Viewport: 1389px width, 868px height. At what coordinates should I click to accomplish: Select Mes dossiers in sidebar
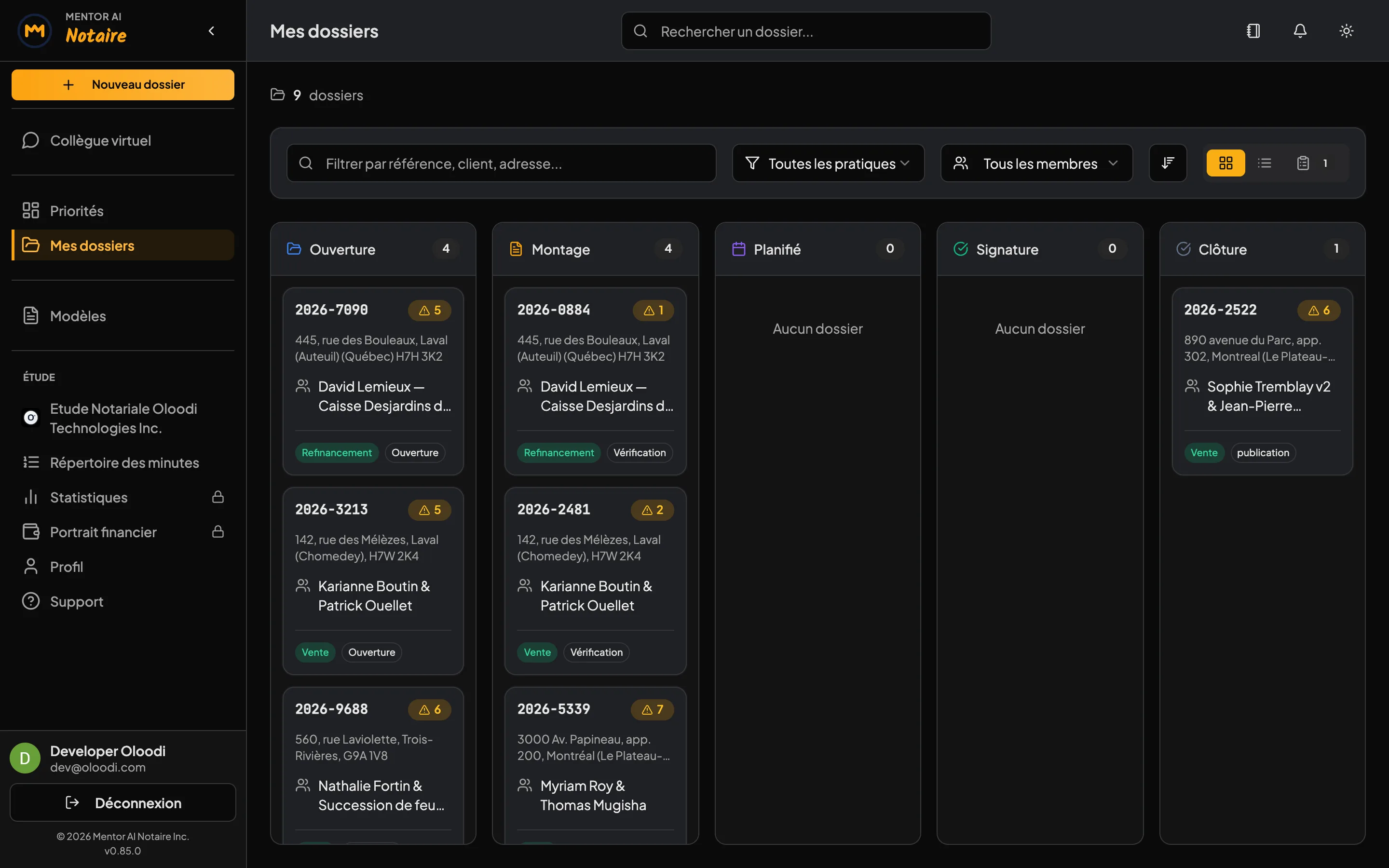tap(123, 246)
